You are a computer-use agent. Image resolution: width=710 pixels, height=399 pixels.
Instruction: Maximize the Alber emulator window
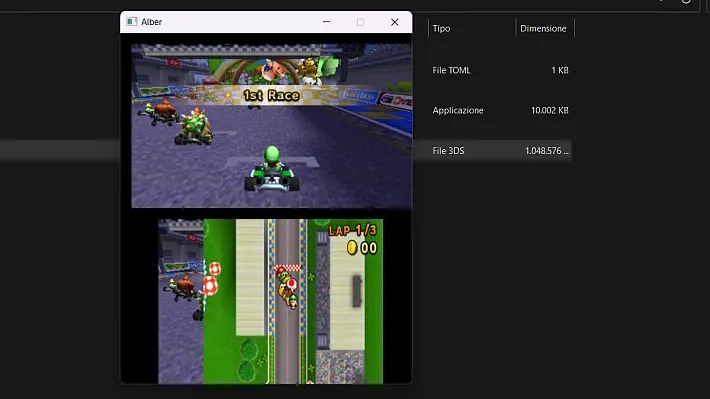[x=360, y=22]
